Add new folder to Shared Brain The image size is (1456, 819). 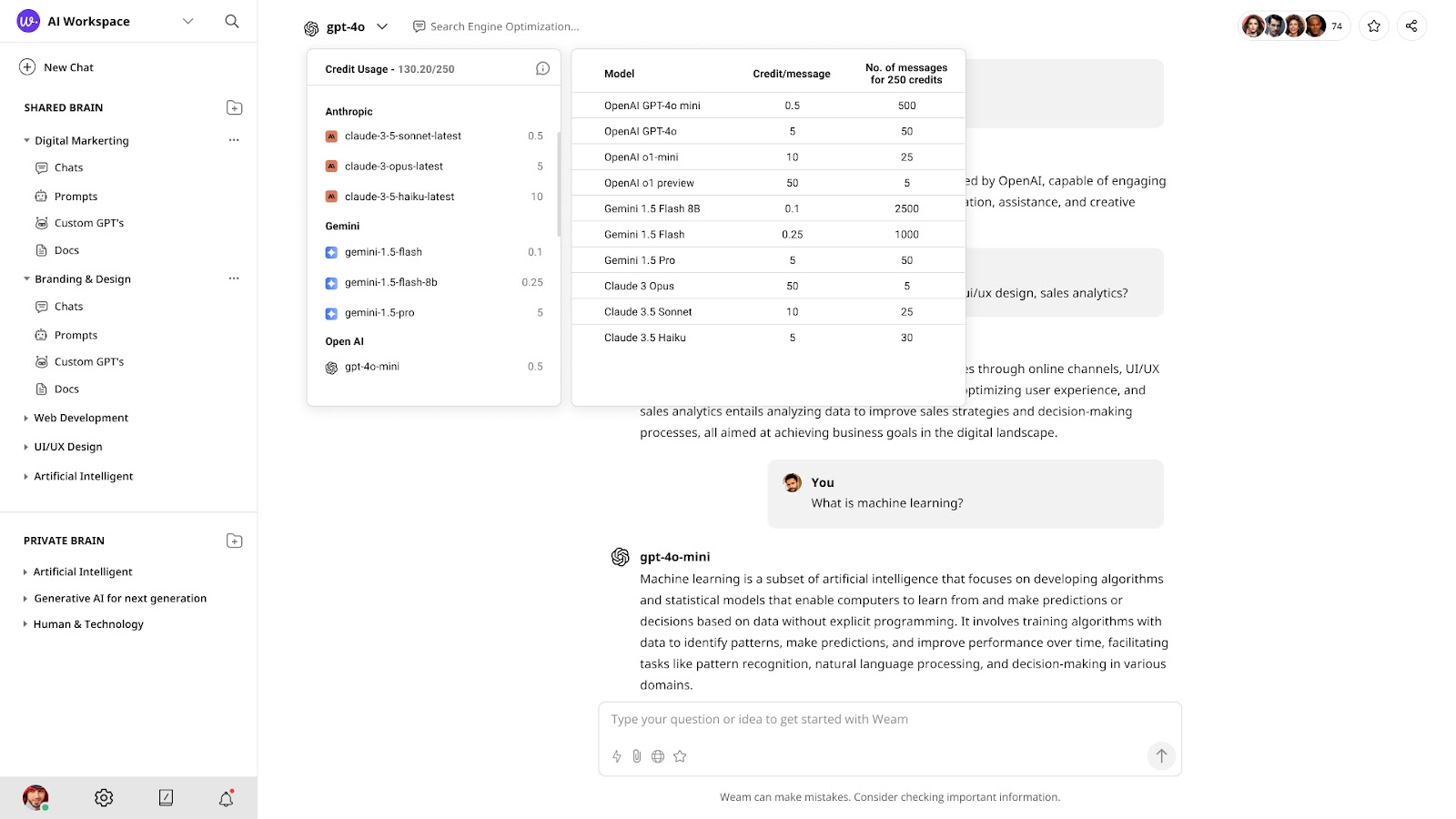click(234, 107)
